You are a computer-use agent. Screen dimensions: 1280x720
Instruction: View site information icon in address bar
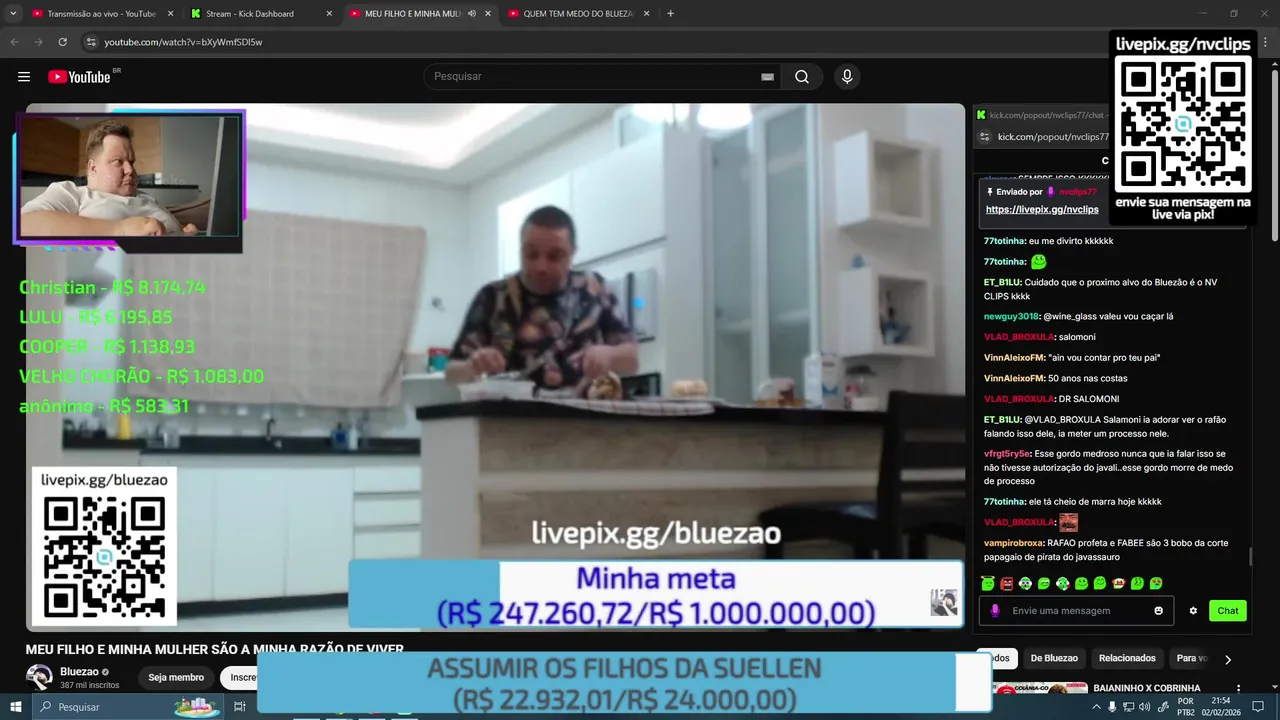[91, 42]
